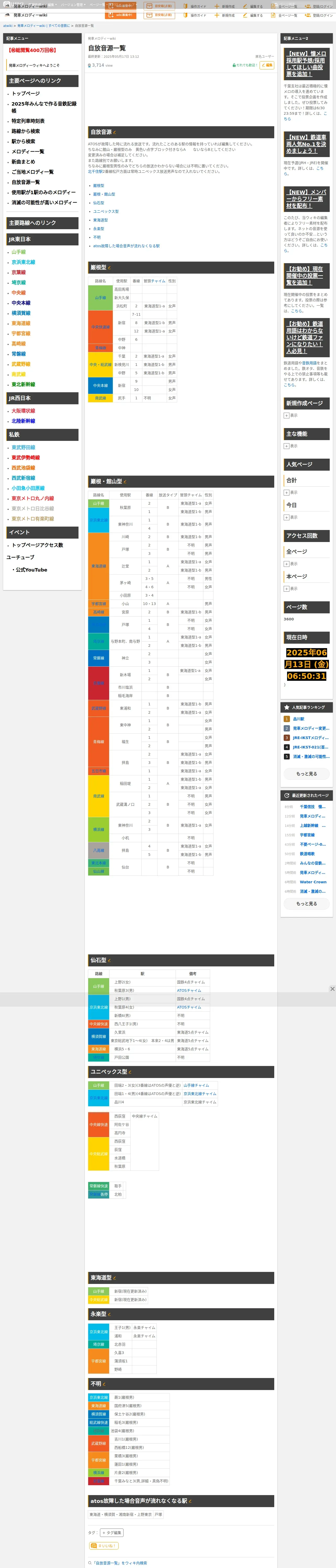
Task: Click 「自放音源一覧」をウィキ内検索 link
Action: pos(120,1563)
